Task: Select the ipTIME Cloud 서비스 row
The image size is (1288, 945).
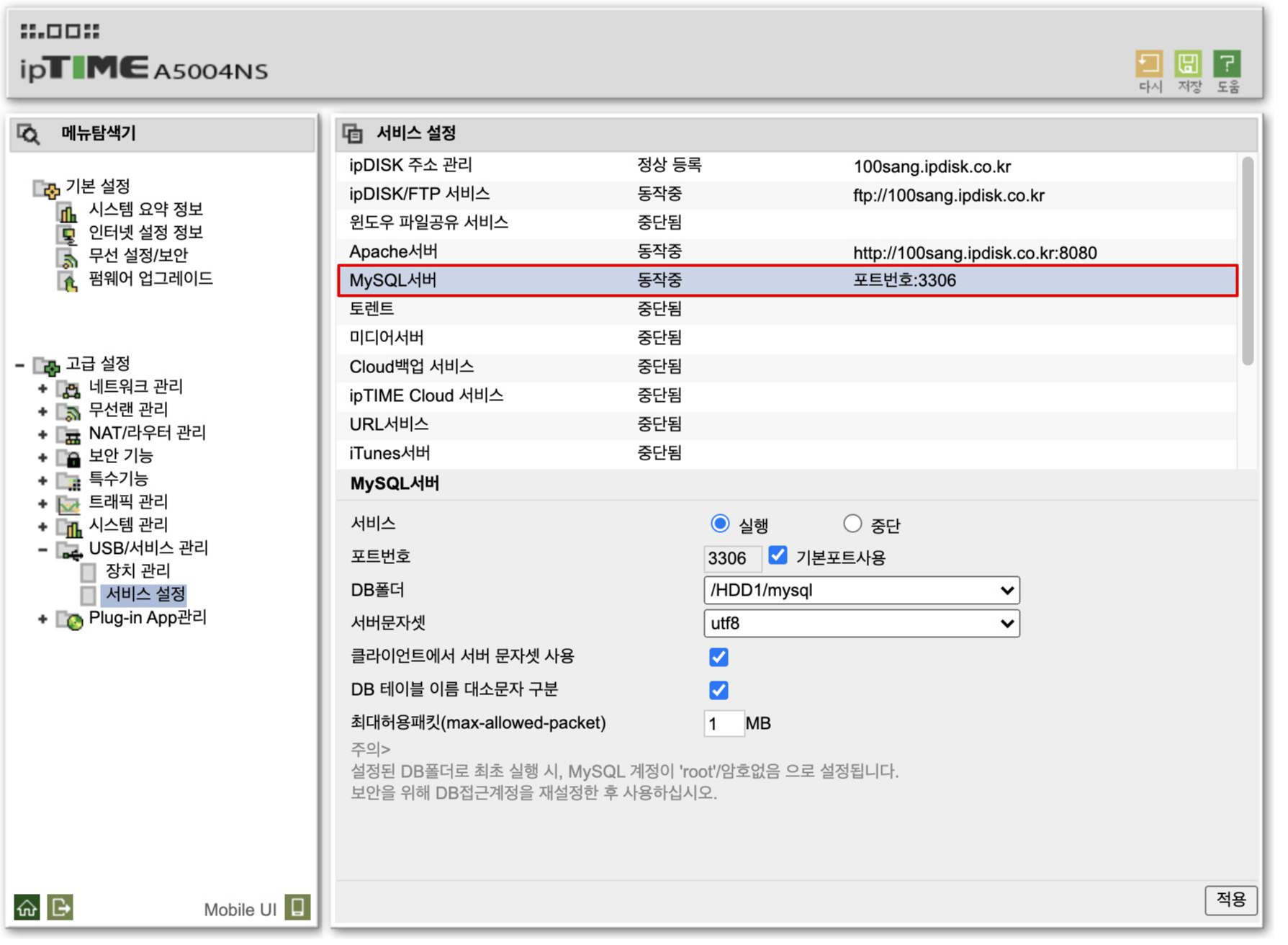Action: (788, 396)
